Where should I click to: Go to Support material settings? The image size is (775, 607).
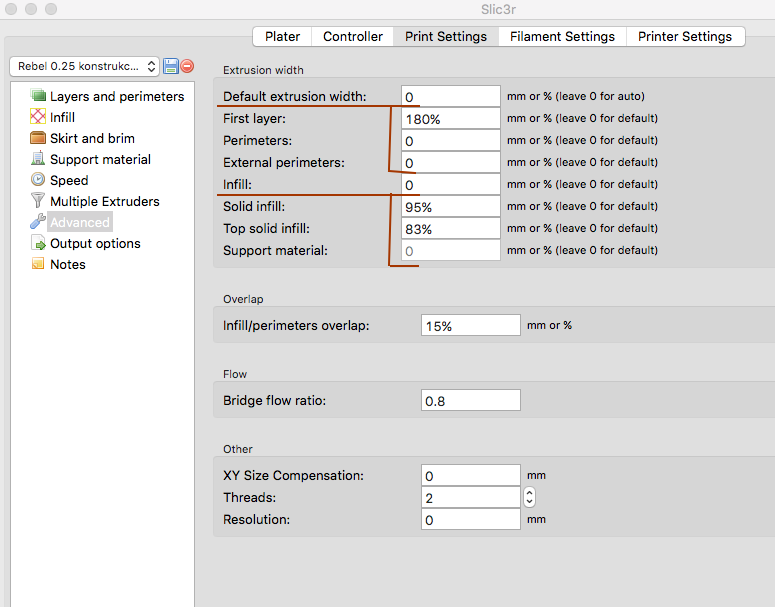100,159
